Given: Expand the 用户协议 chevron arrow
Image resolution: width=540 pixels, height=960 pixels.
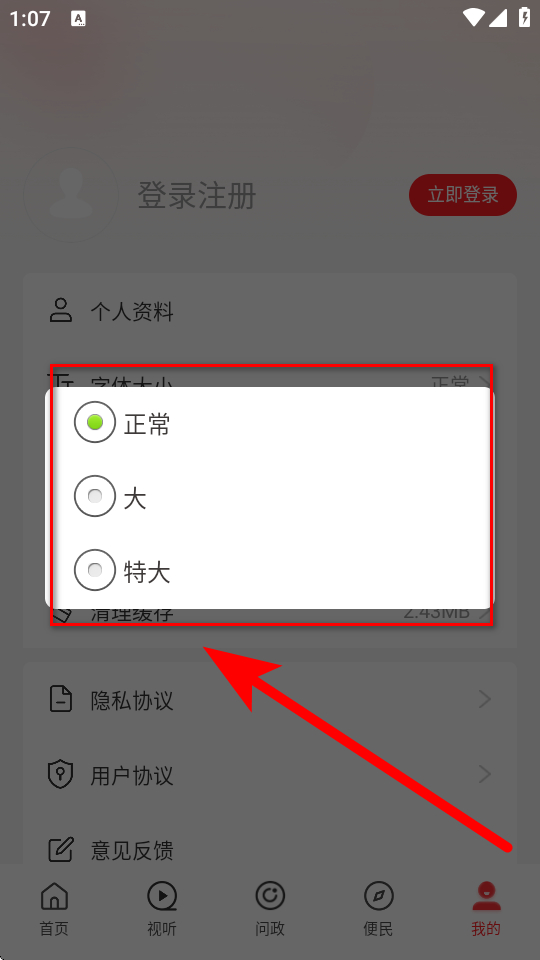Looking at the screenshot, I should [485, 774].
